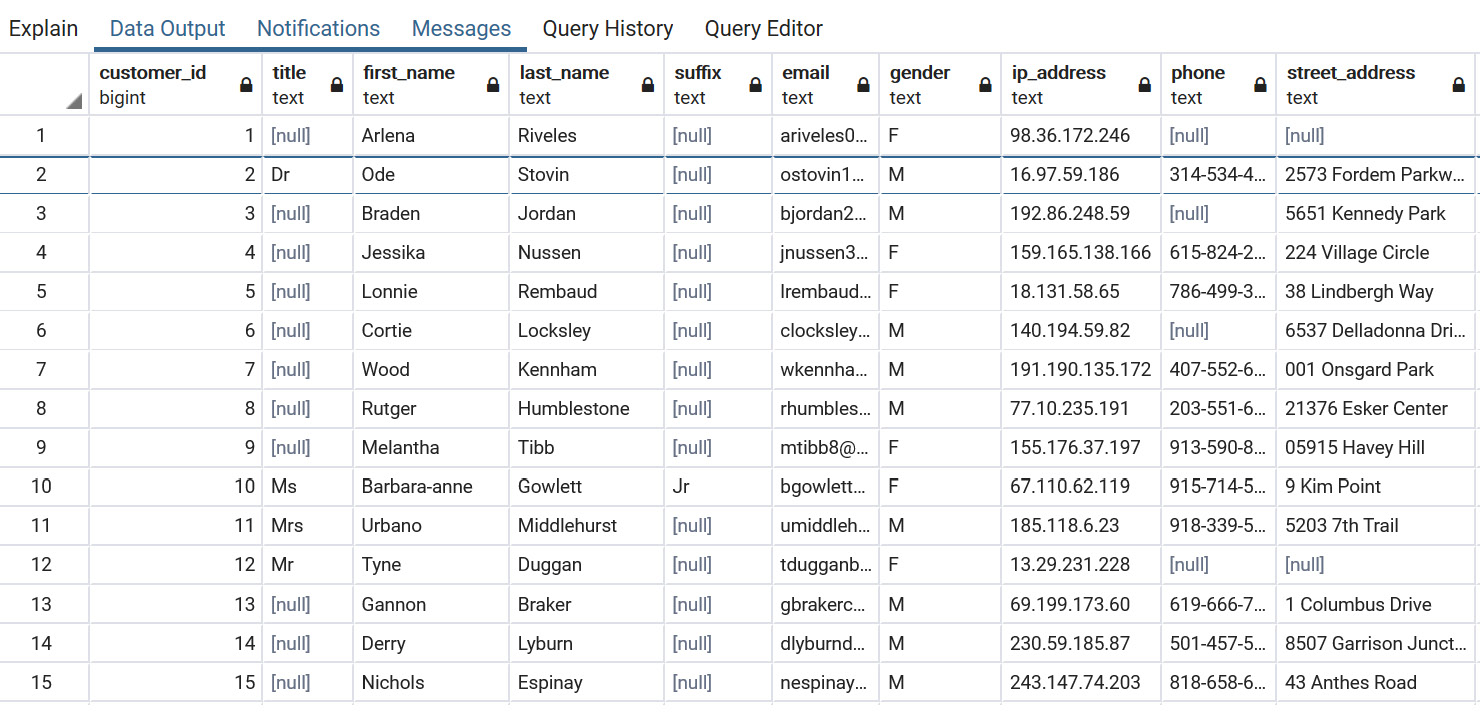The width and height of the screenshot is (1480, 712).
Task: Select the first_name column header
Action: [x=432, y=85]
